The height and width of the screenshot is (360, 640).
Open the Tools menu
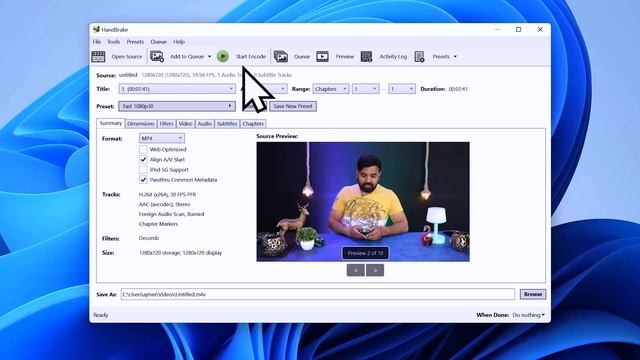click(113, 42)
